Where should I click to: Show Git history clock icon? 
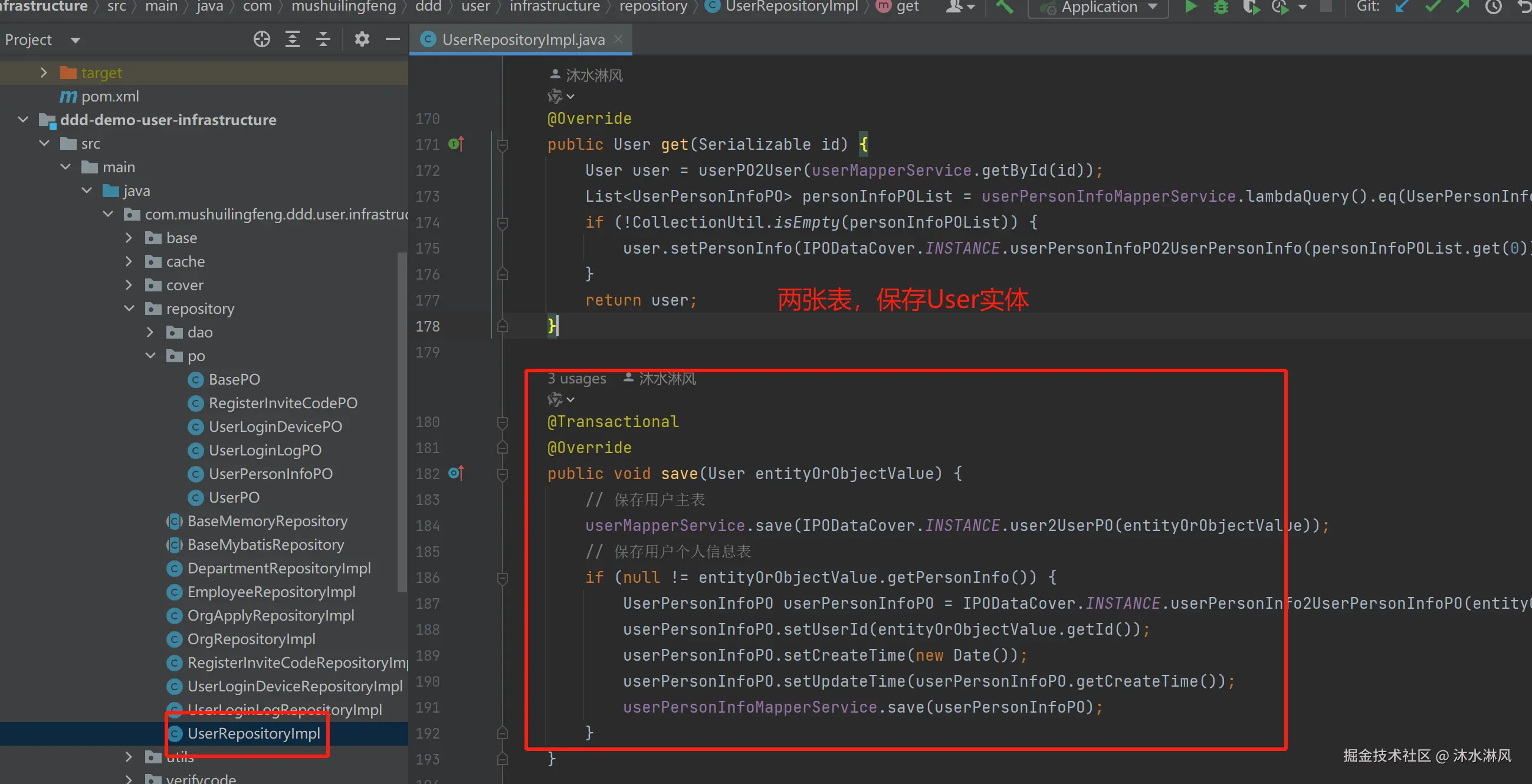click(x=1493, y=7)
